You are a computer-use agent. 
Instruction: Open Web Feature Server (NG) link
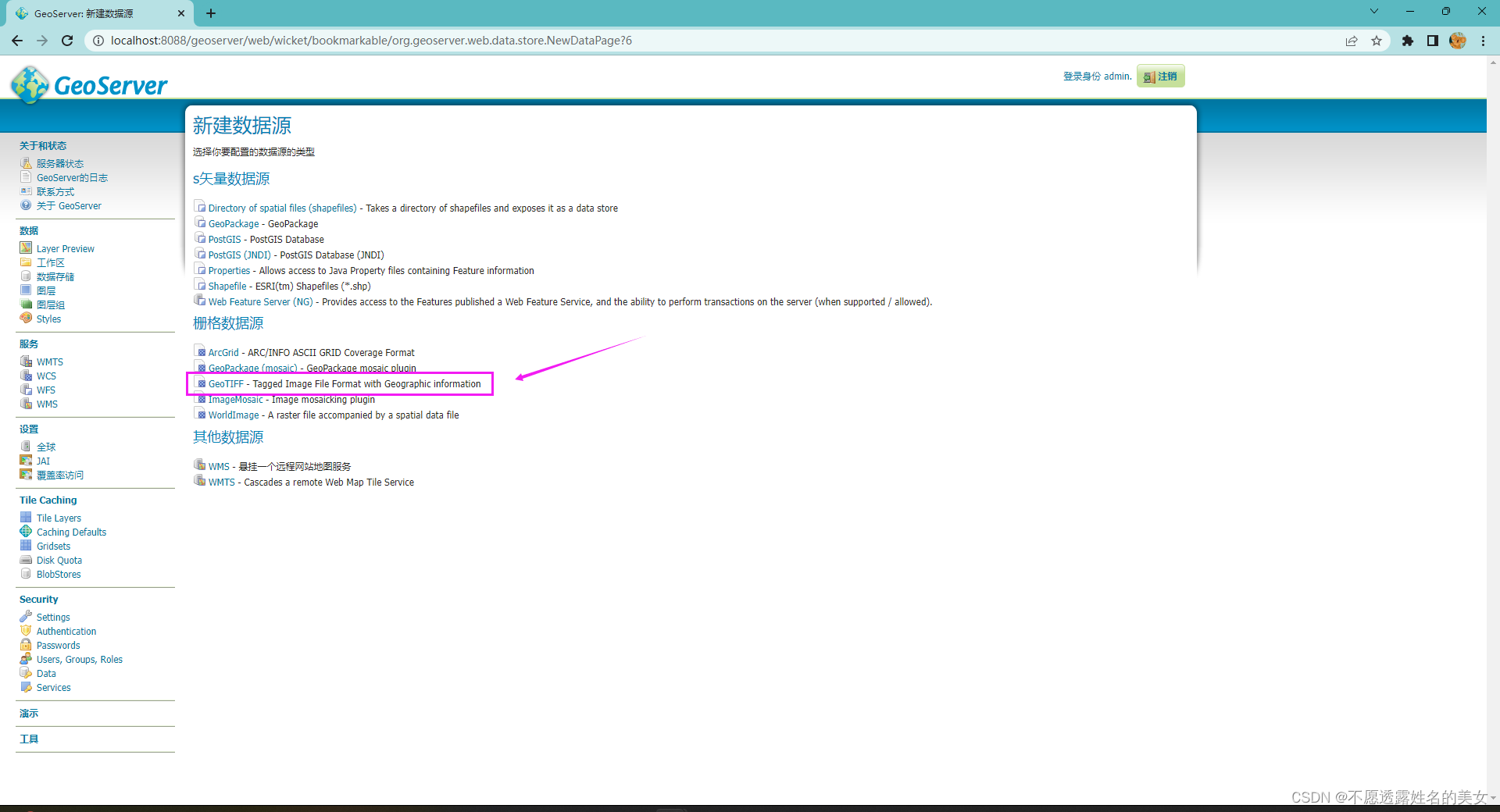coord(260,302)
